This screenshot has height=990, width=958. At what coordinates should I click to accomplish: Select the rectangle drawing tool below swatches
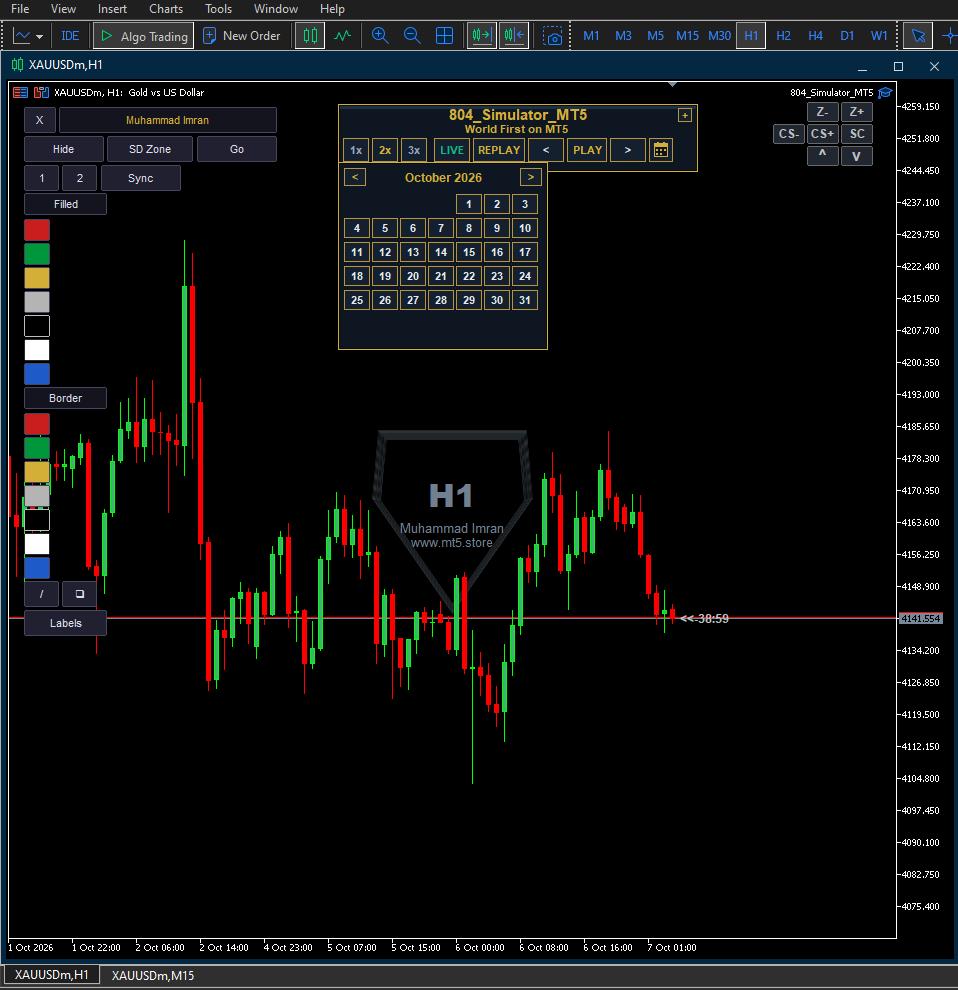point(80,594)
